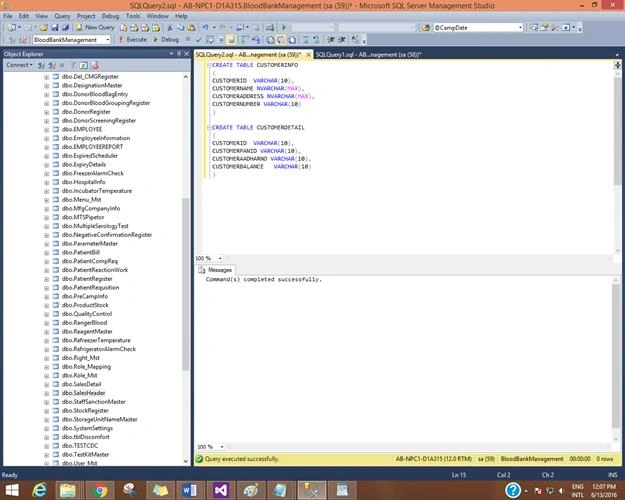Click the Refresh icon in Object Explorer

coord(84,65)
